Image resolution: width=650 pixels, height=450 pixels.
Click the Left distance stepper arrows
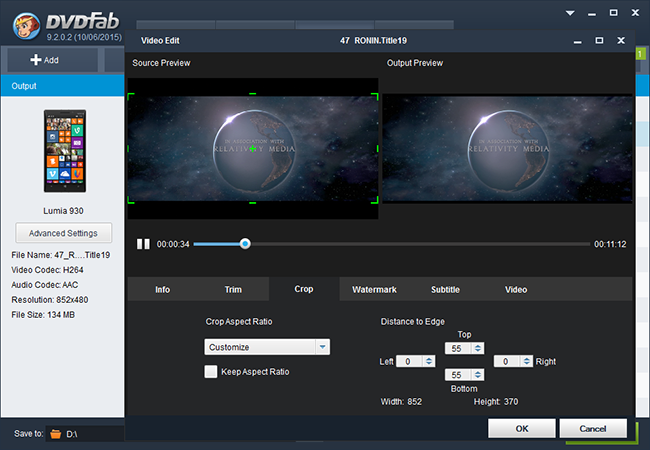click(x=429, y=361)
